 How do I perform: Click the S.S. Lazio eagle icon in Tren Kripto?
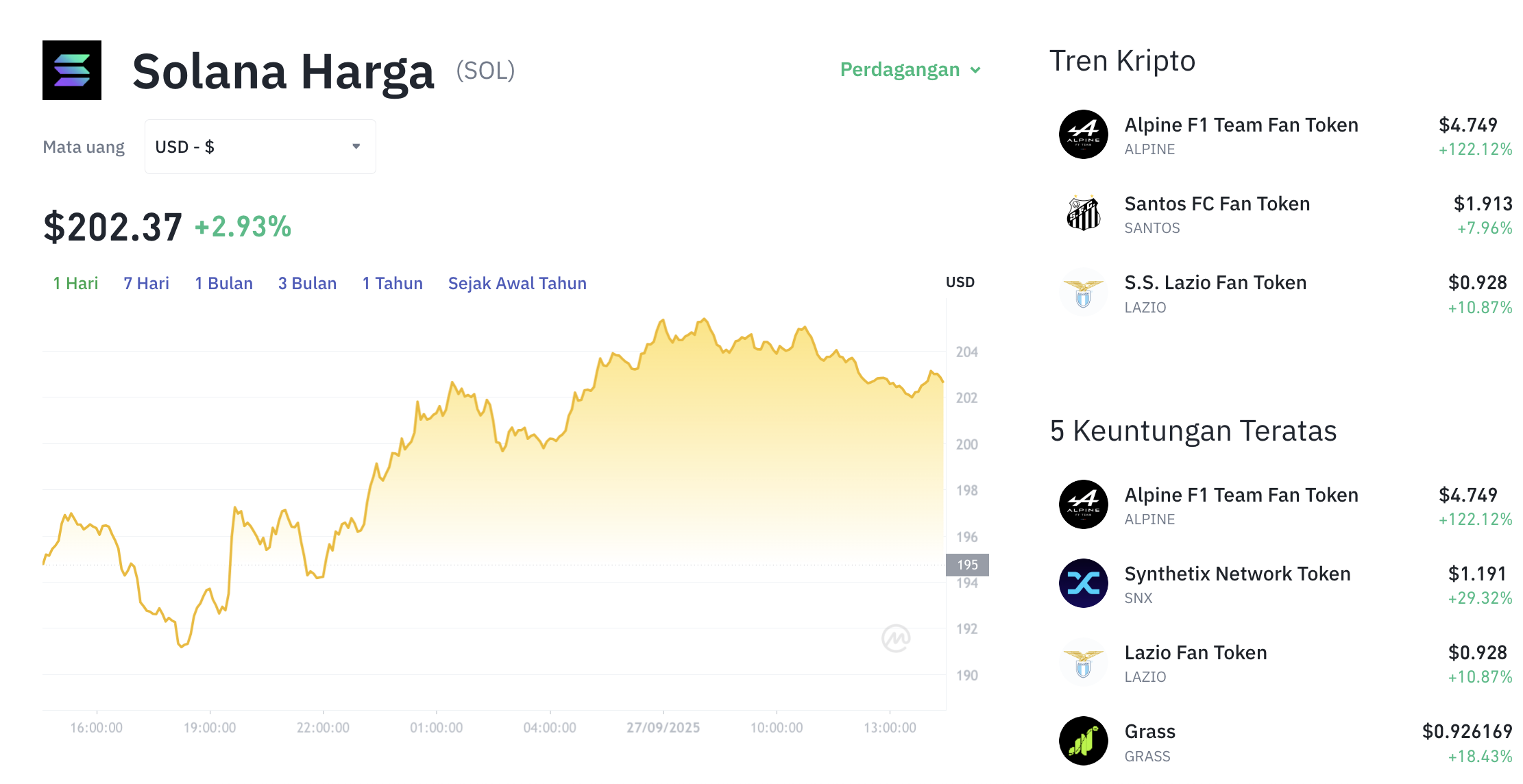pos(1083,293)
